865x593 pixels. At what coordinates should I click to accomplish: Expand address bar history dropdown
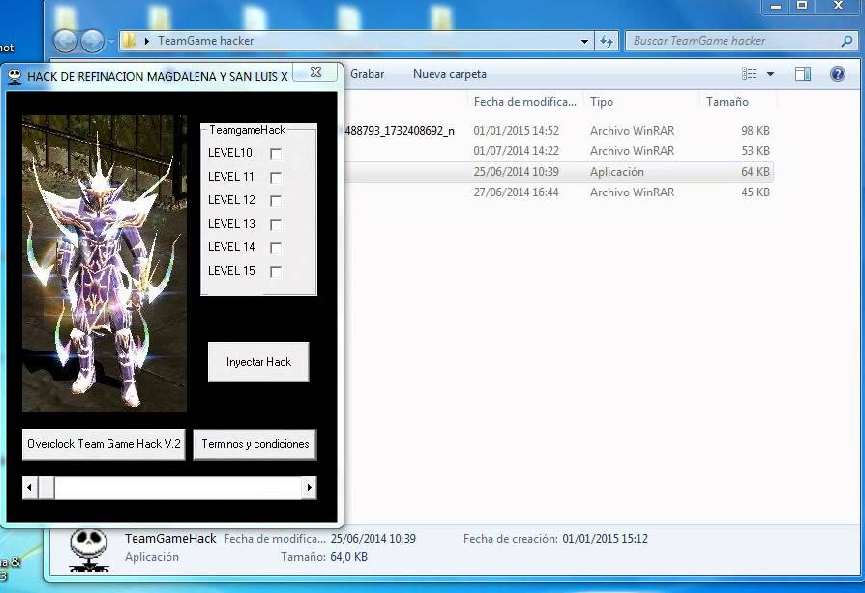point(584,41)
